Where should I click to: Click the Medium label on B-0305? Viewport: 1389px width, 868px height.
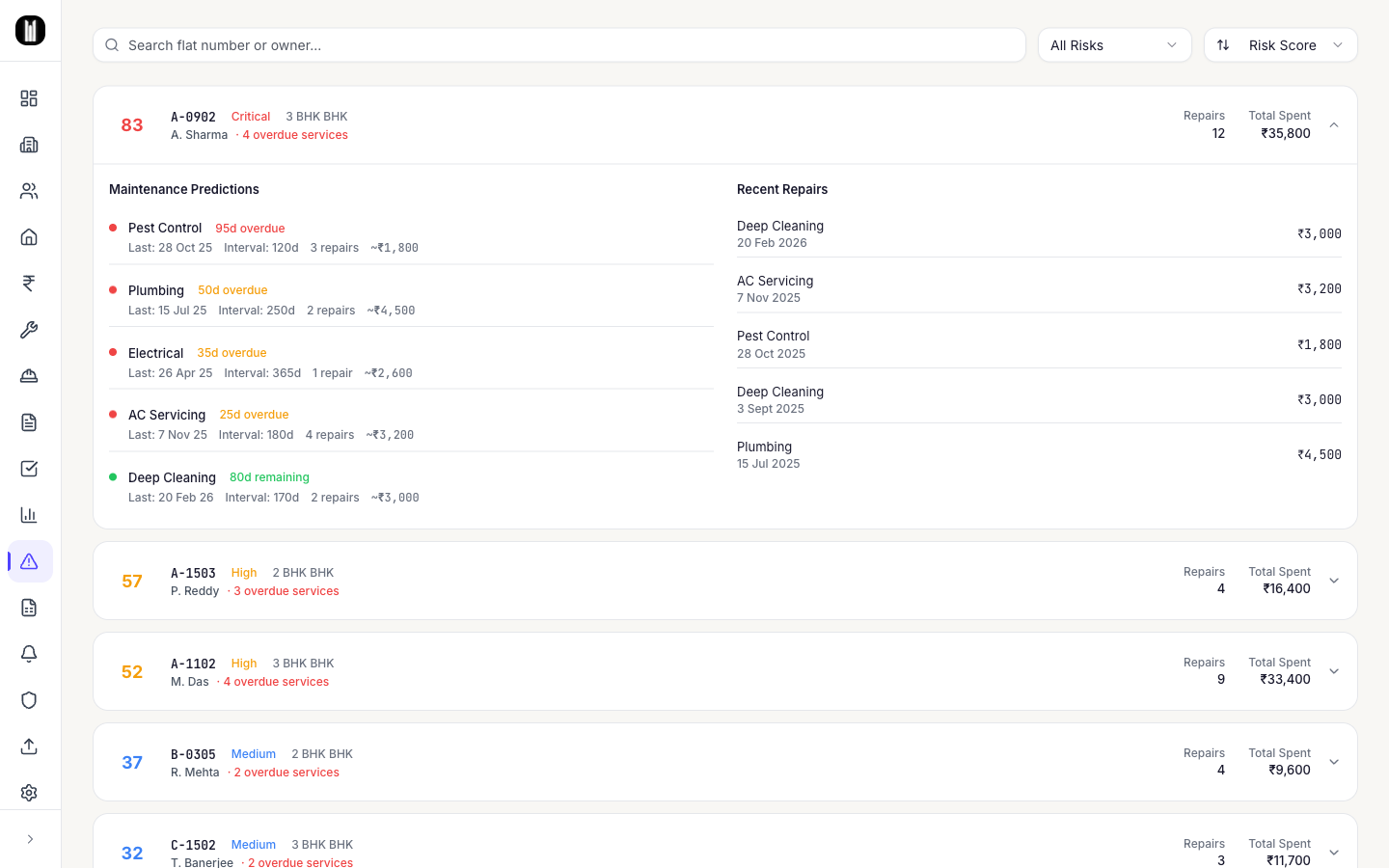(254, 754)
